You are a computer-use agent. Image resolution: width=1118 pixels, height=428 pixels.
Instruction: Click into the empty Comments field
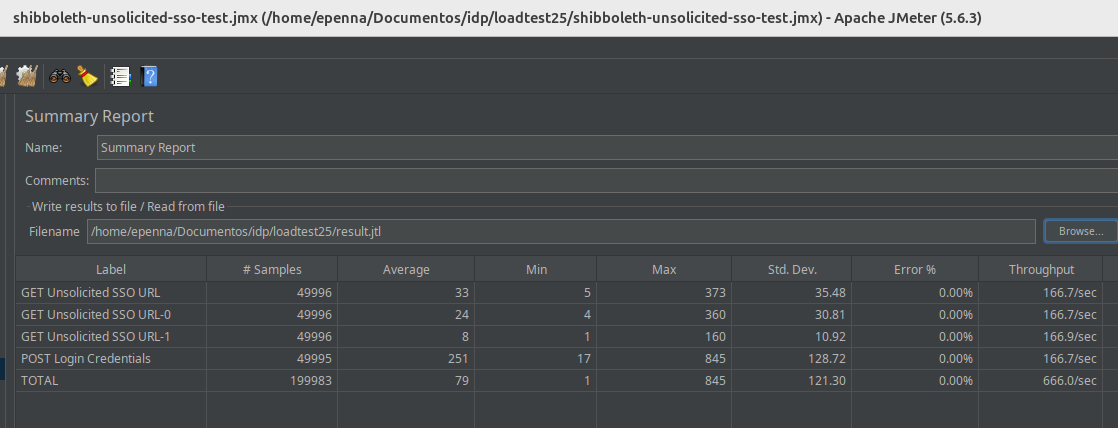(600, 181)
